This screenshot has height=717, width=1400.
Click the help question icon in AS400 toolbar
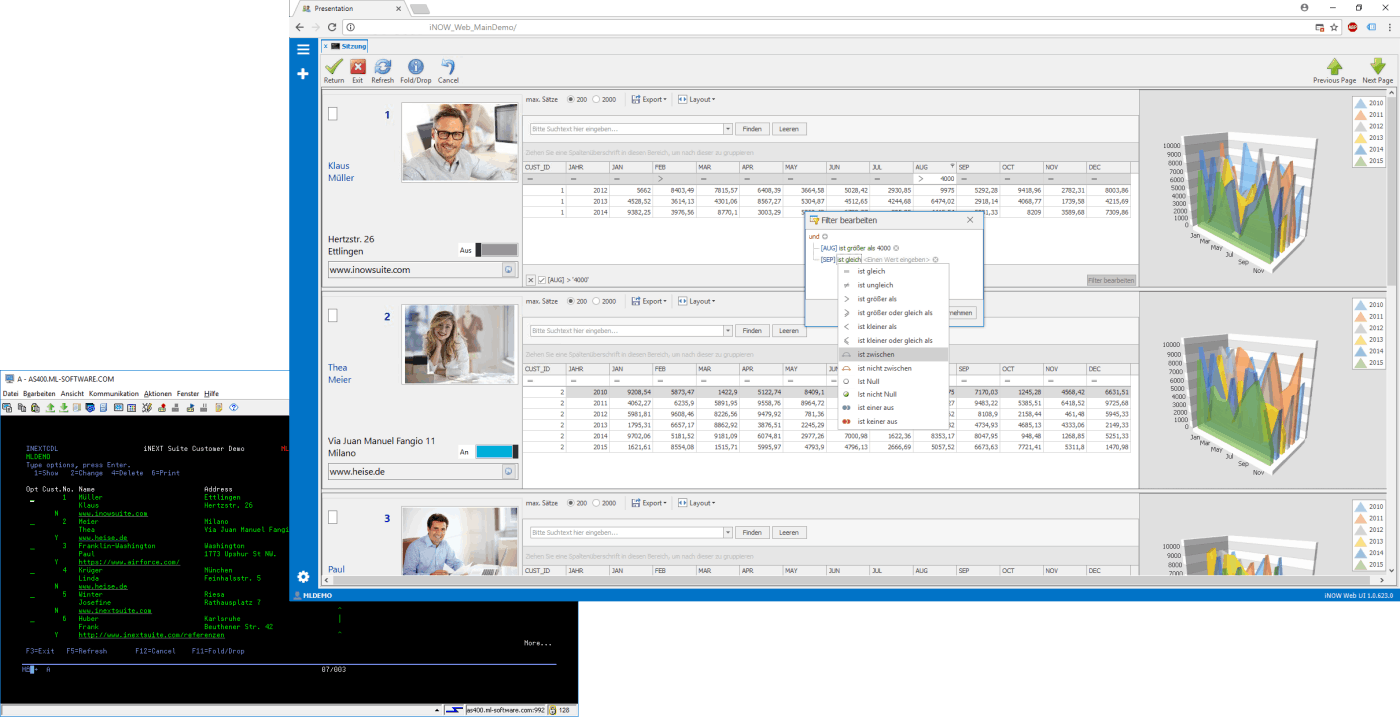tap(233, 408)
